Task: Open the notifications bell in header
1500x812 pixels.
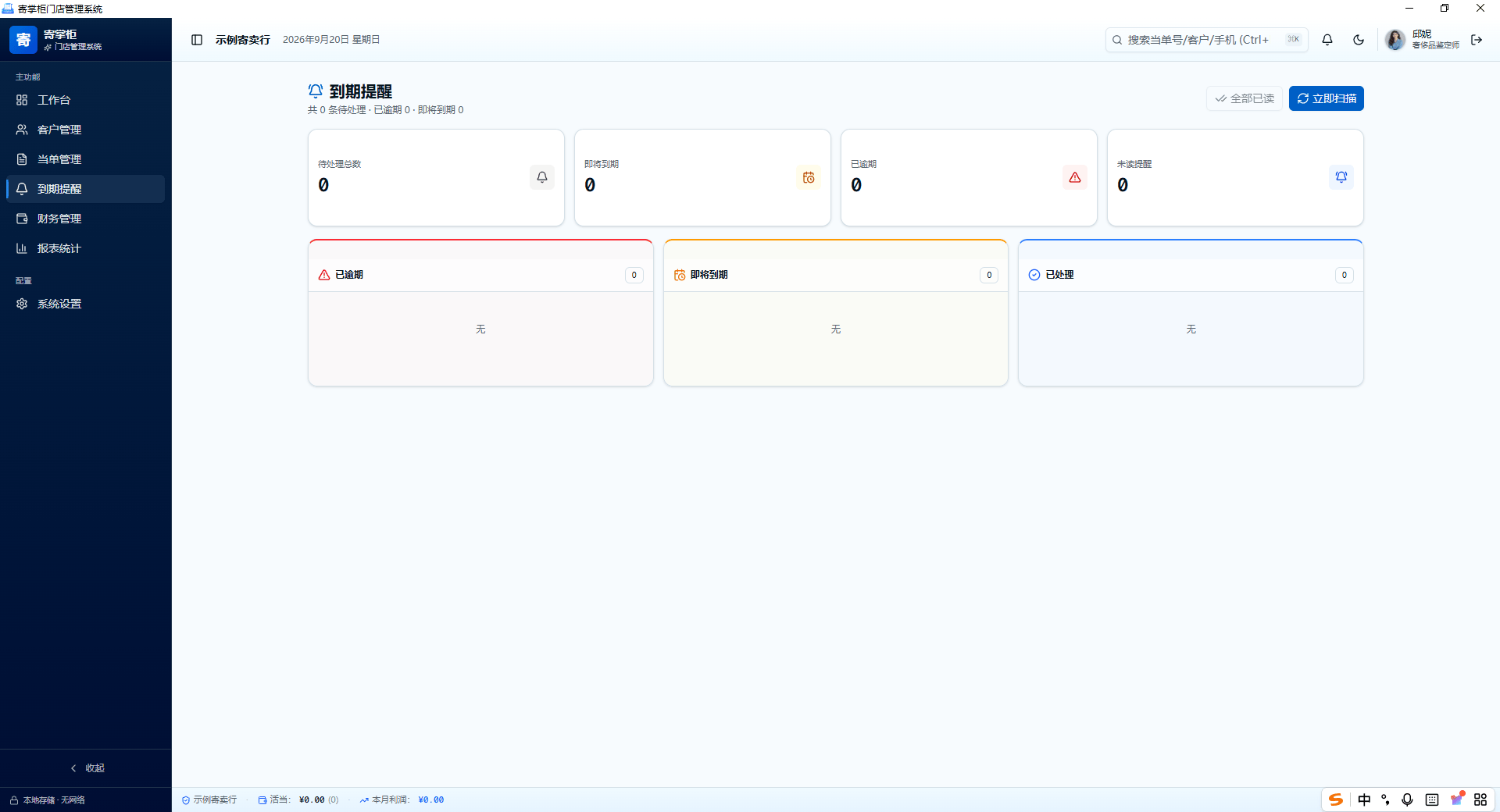Action: tap(1327, 40)
